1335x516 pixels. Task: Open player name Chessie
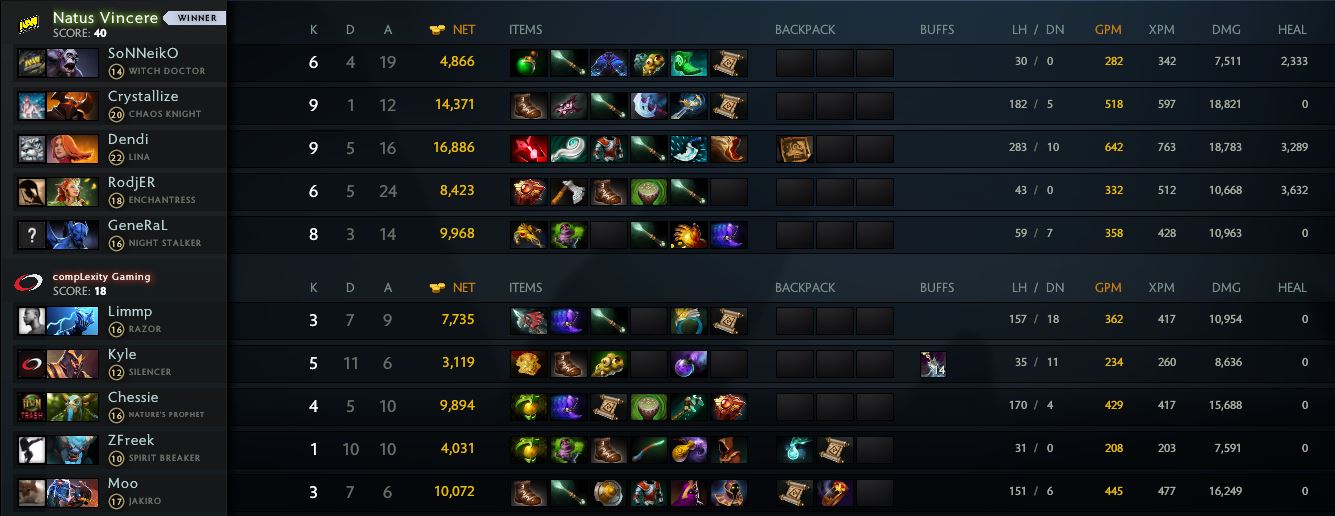[133, 397]
